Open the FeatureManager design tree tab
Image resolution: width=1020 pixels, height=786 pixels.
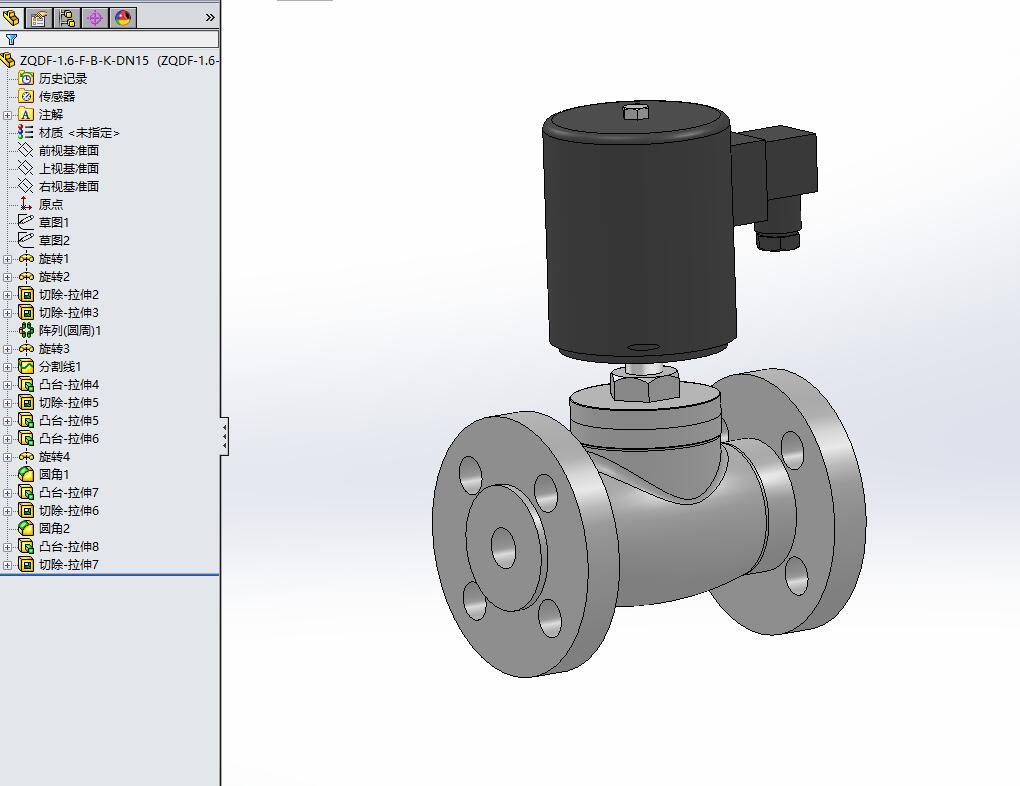[x=11, y=17]
